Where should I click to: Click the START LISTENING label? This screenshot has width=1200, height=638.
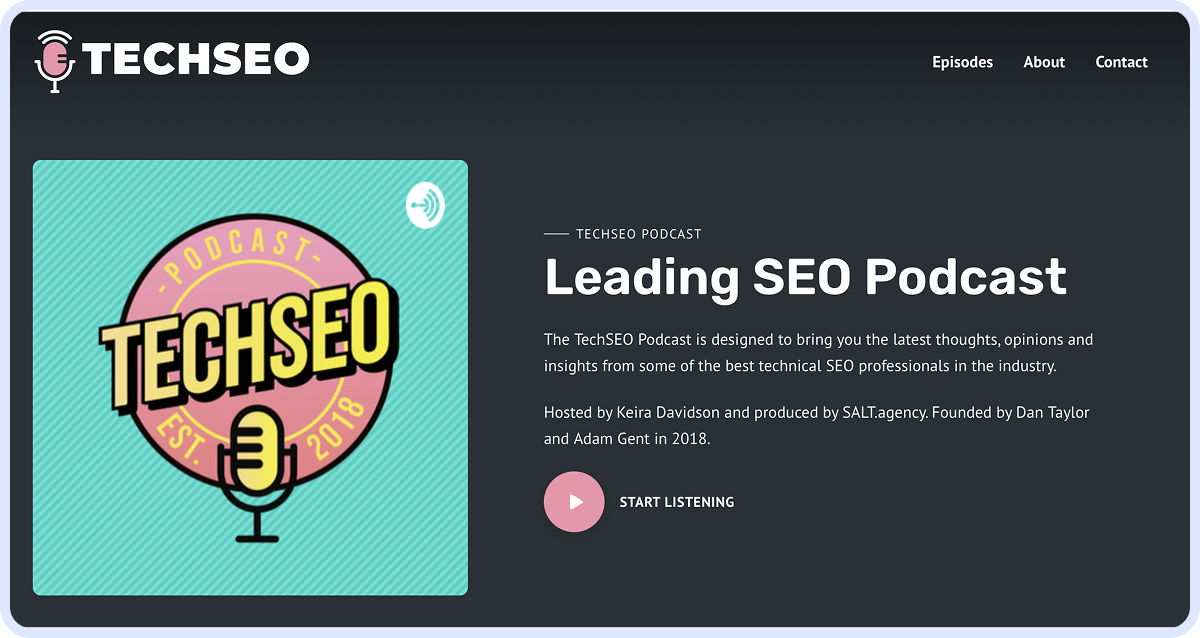677,502
